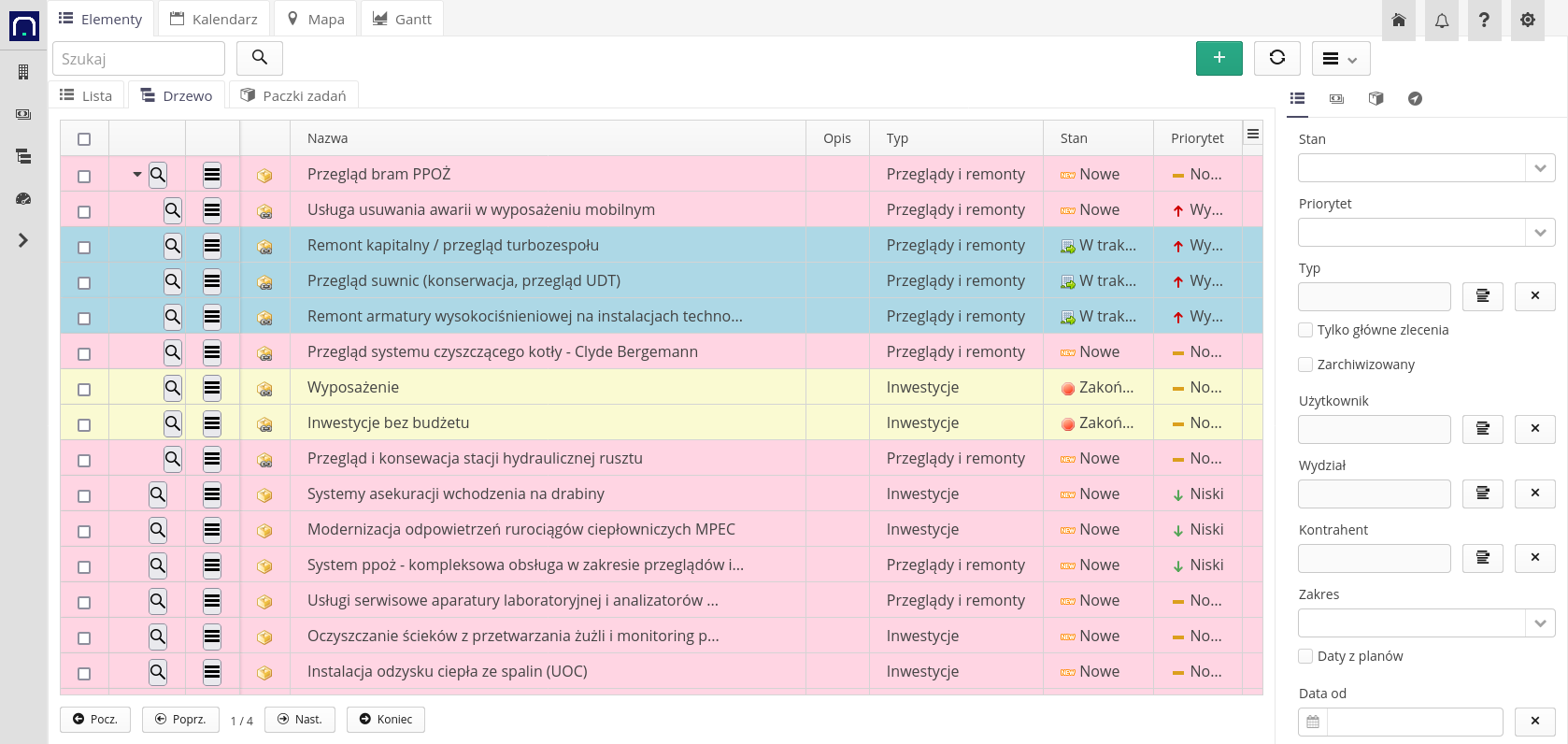Viewport: 1568px width, 744px height.
Task: Check the Przegląd bram PPOŻ row
Action: click(84, 176)
